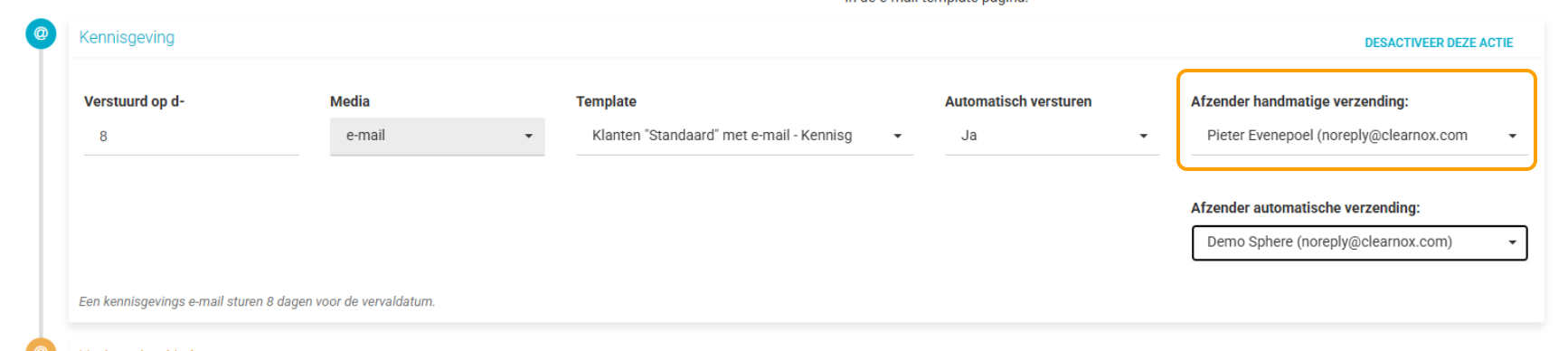The image size is (1568, 351).
Task: Click the Kennisgeving section title
Action: point(127,37)
